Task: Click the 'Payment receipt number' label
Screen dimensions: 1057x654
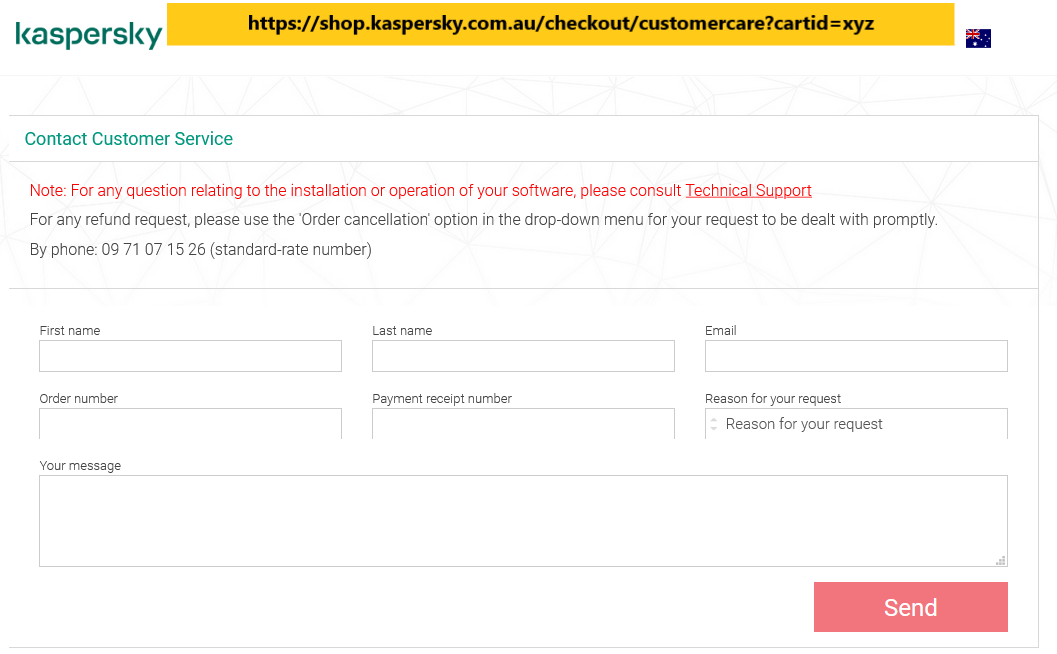Action: 442,399
